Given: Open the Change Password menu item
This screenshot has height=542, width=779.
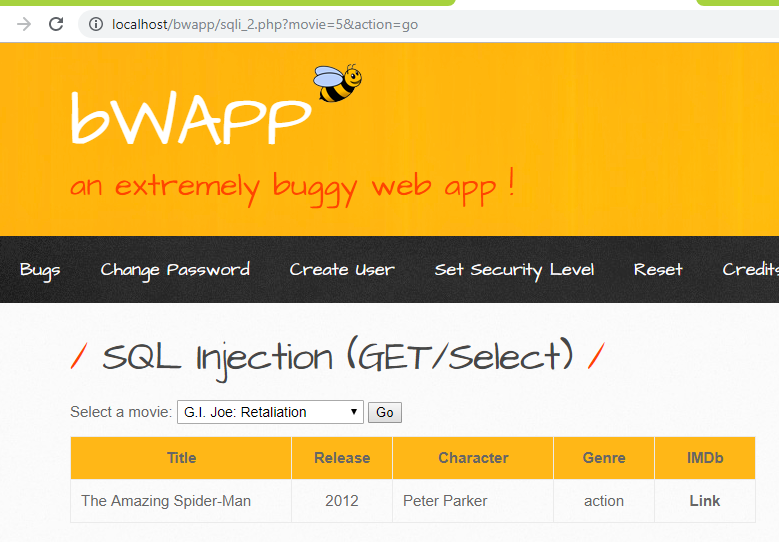Looking at the screenshot, I should click(x=175, y=270).
